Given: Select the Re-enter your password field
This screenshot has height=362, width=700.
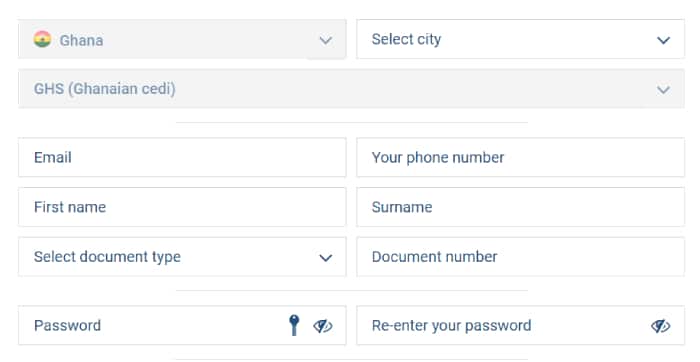Looking at the screenshot, I should tap(521, 325).
